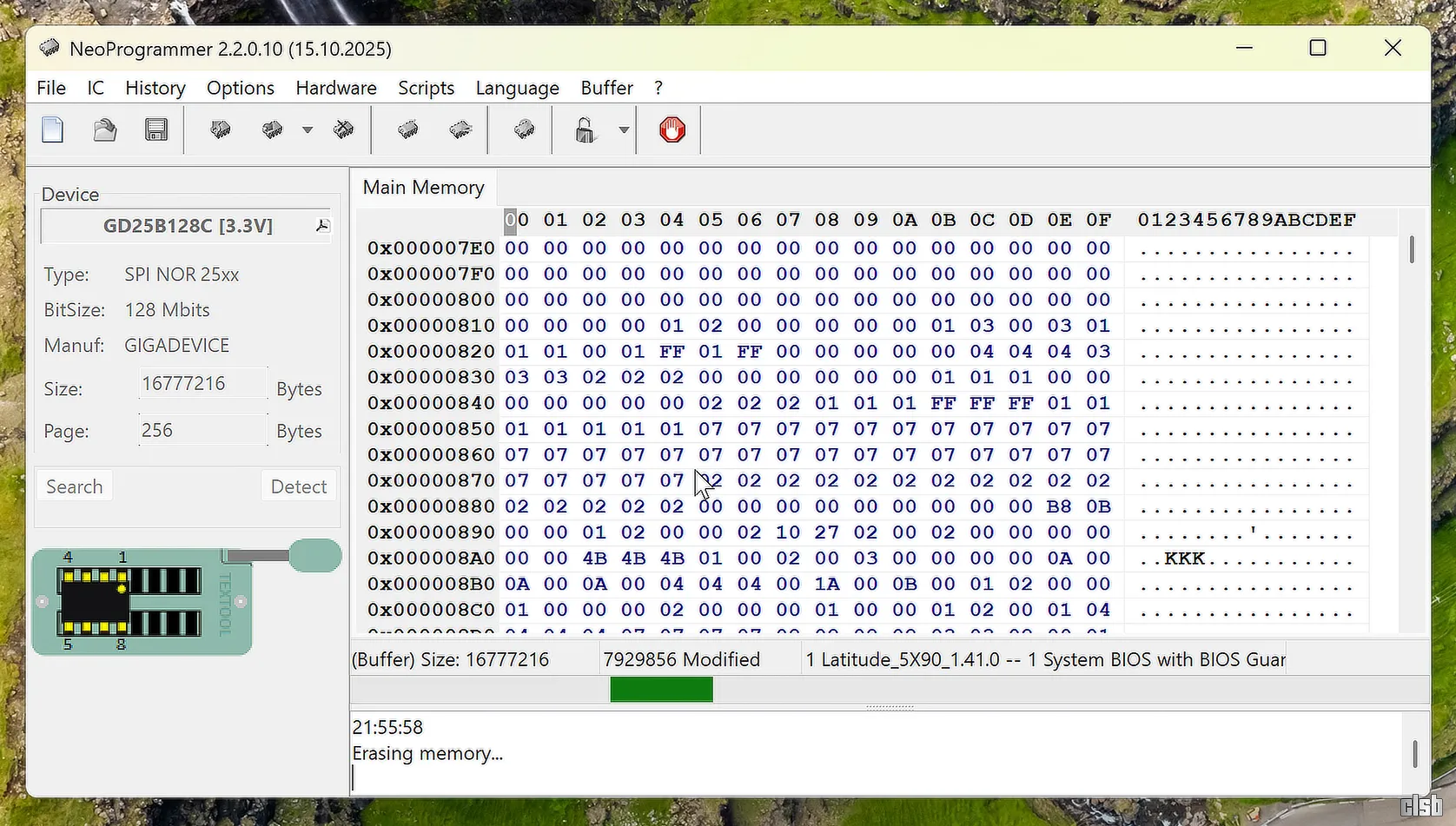Click the Erase IC crossed-chip icon
The width and height of the screenshot is (1456, 826).
coord(344,130)
